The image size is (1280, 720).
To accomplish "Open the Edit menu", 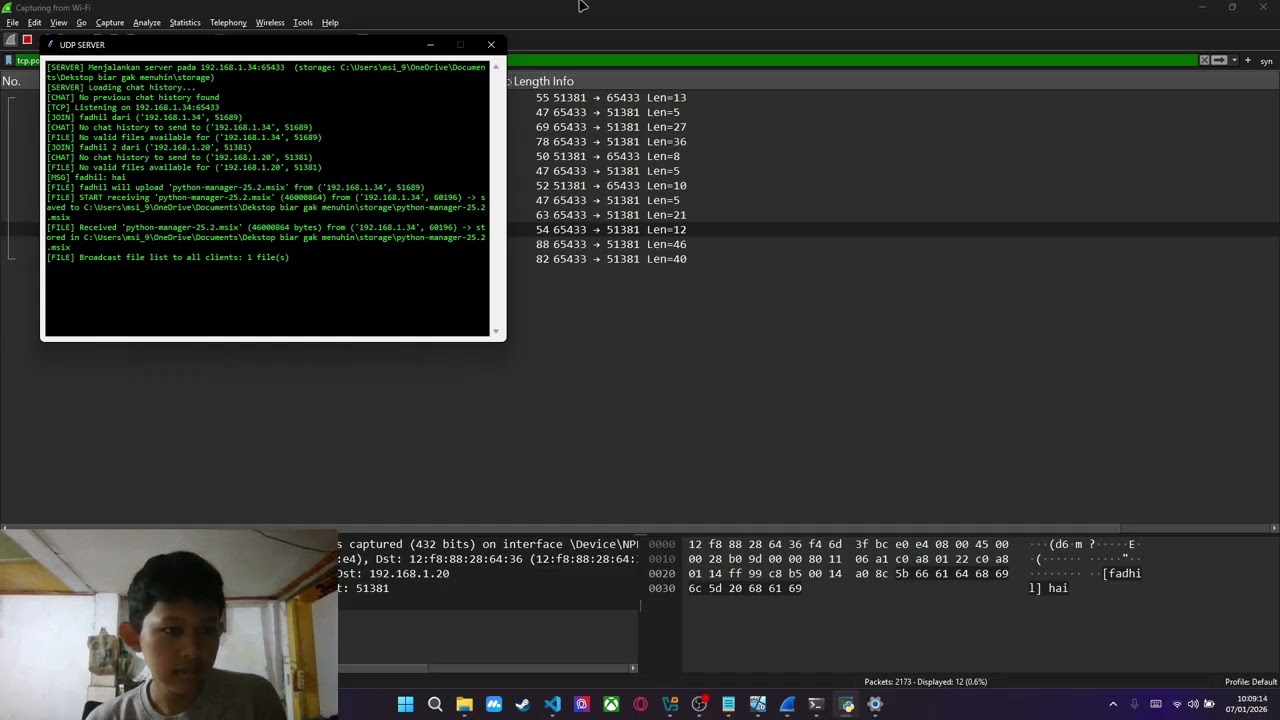I will click(35, 22).
